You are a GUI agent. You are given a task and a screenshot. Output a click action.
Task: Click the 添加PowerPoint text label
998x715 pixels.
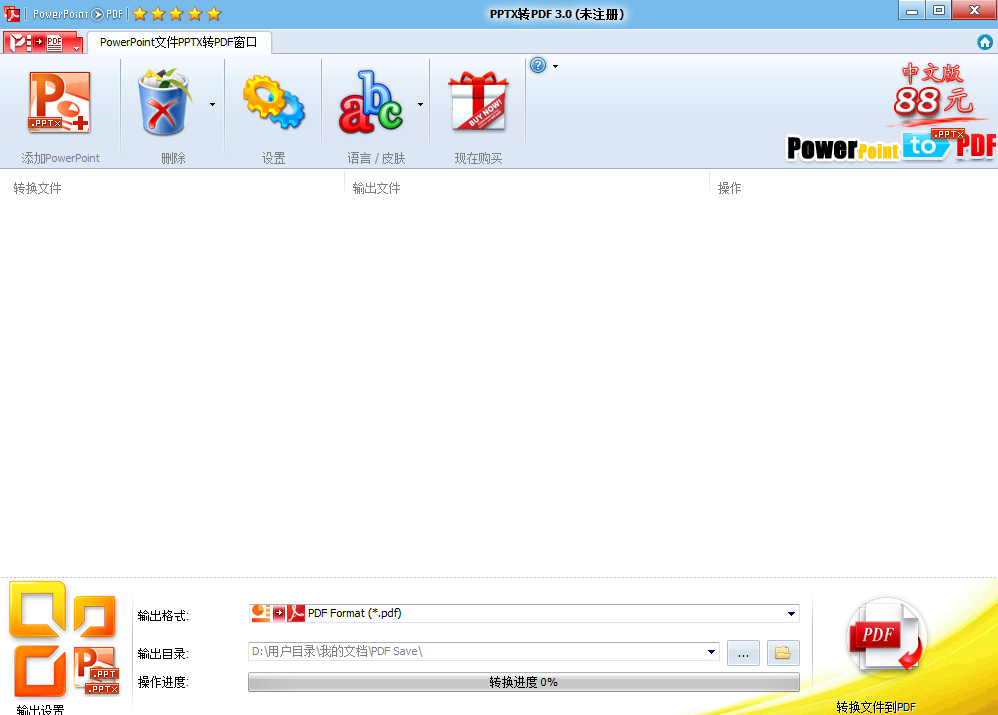[x=60, y=158]
